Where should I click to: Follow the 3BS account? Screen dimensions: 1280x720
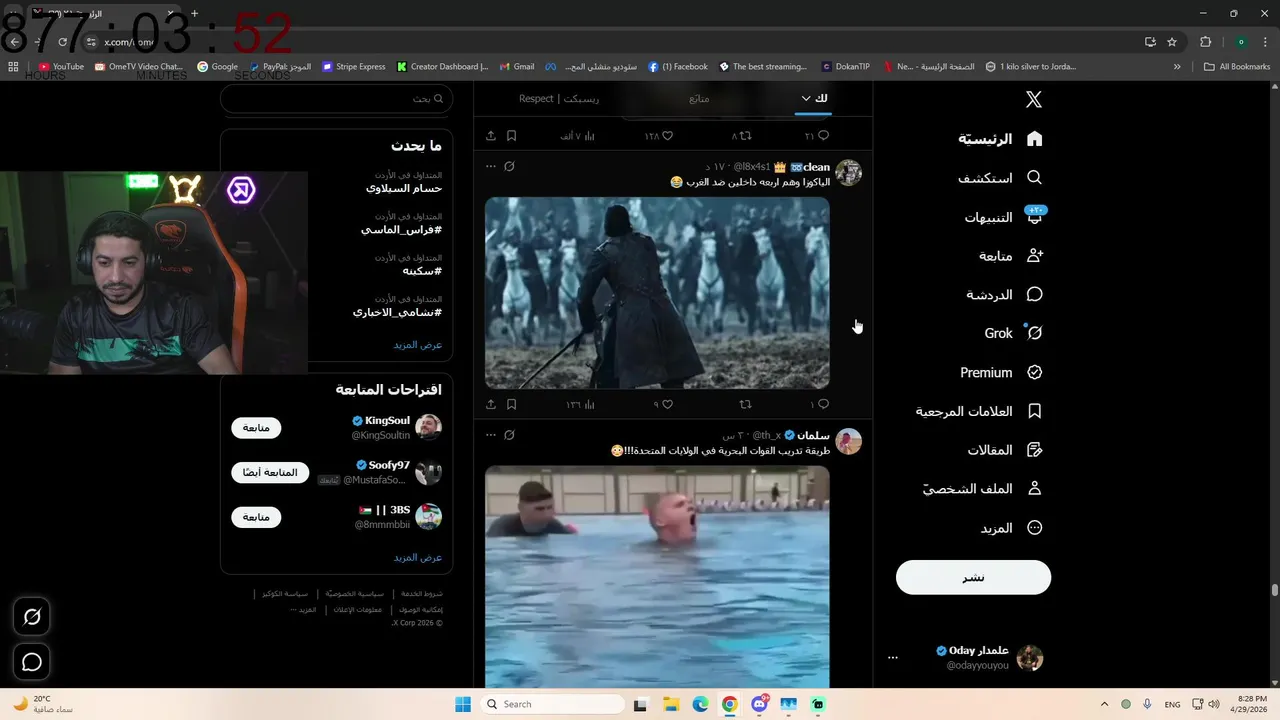tap(256, 517)
